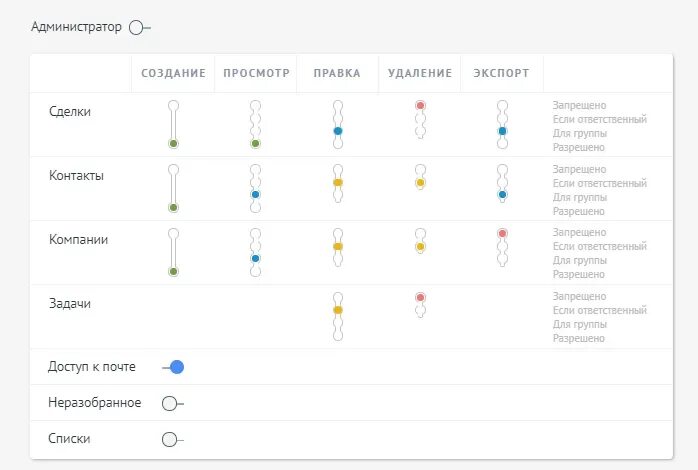Click the green dot for Сделки creation
The width and height of the screenshot is (698, 470).
pos(173,144)
